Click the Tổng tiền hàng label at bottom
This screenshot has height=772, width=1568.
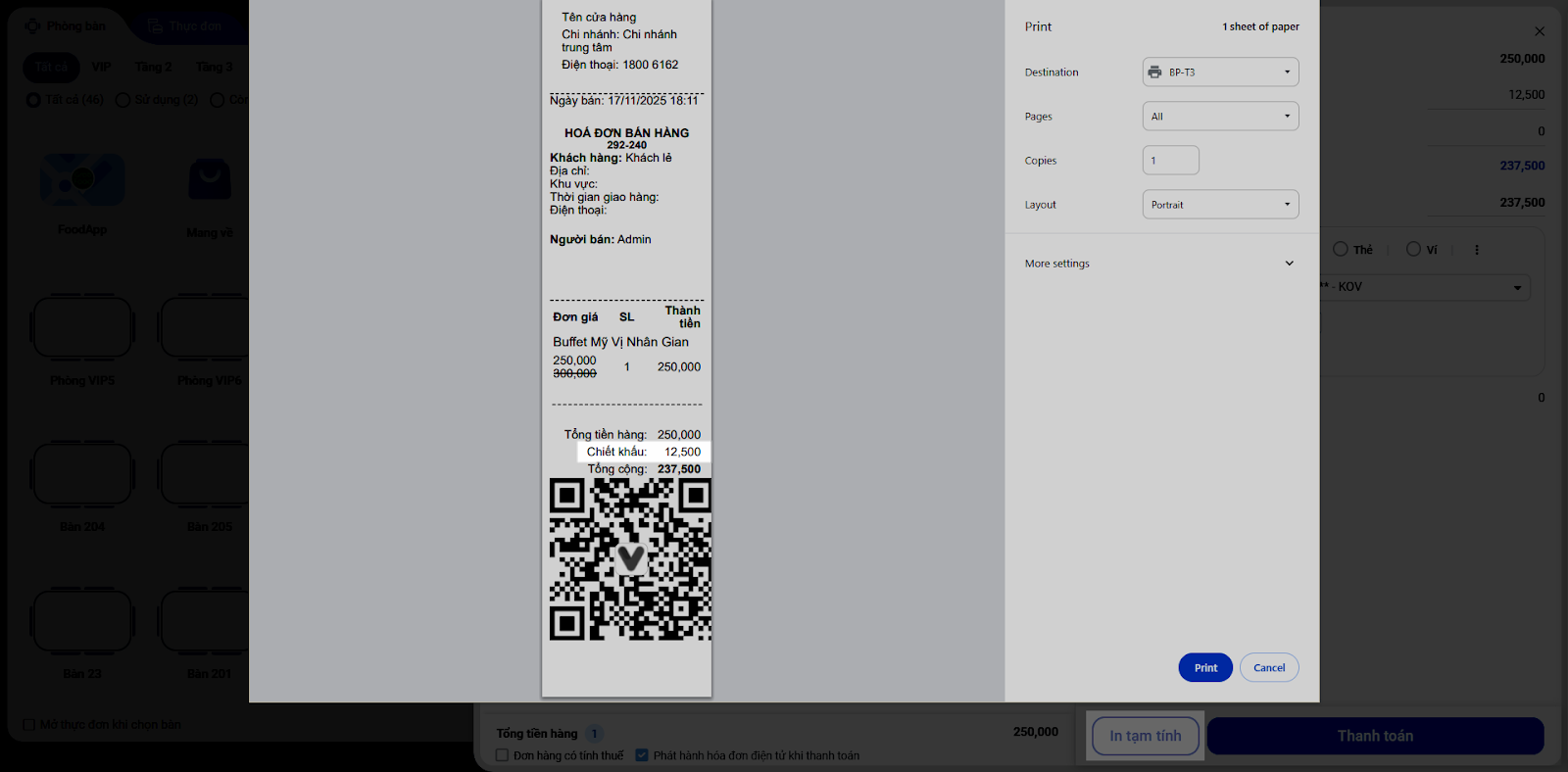tap(537, 733)
